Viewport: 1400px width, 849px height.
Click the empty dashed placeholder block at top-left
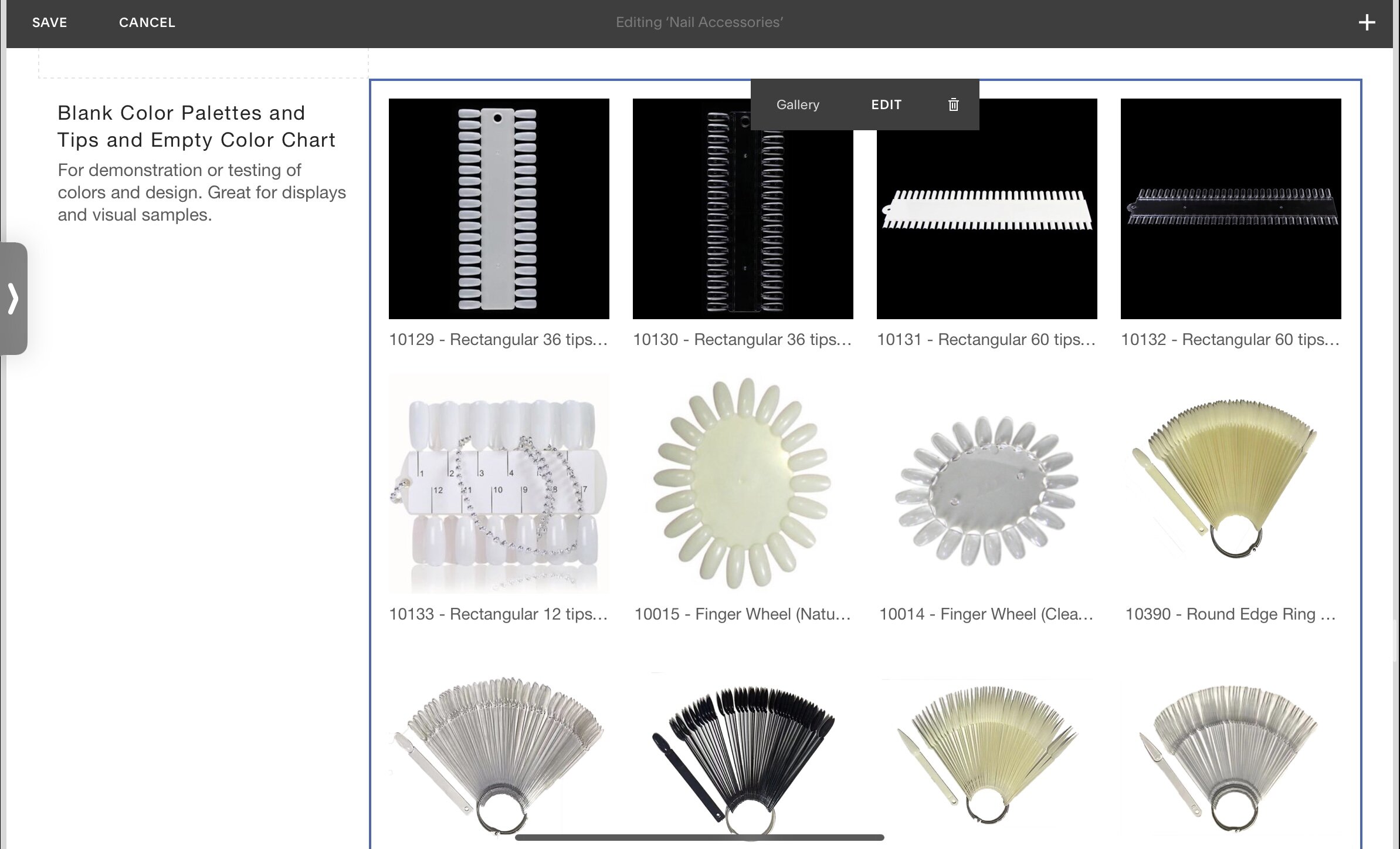point(203,63)
